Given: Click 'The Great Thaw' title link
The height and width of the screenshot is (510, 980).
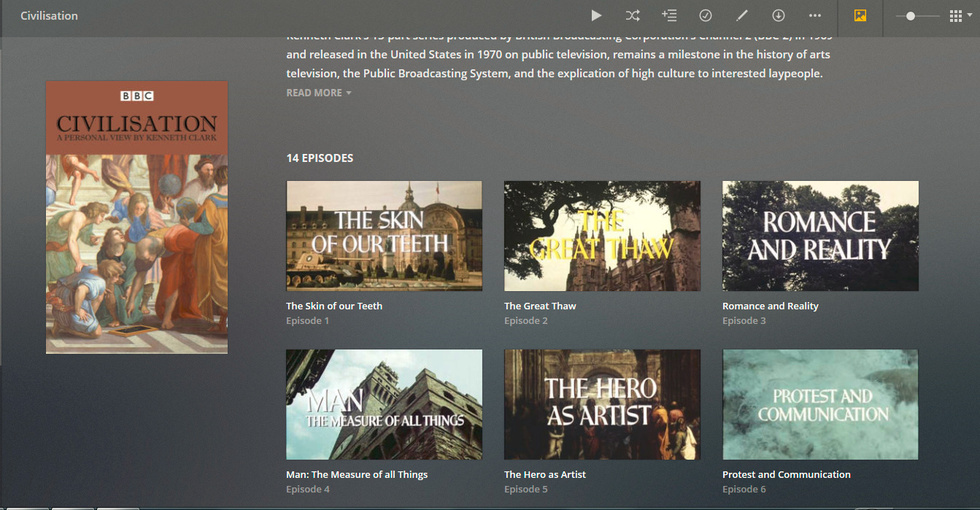Looking at the screenshot, I should point(540,306).
